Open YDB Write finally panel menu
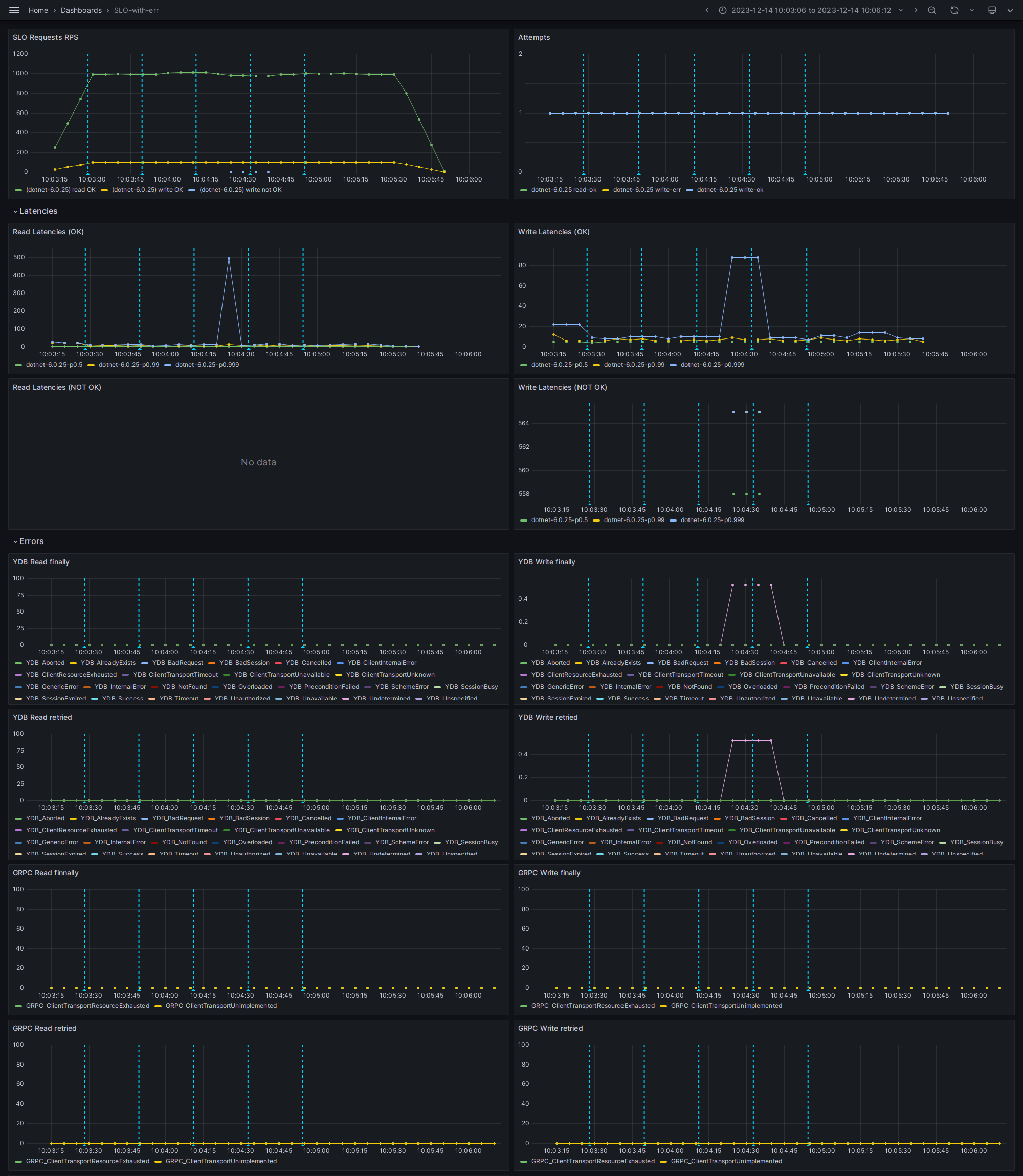1023x1176 pixels. click(x=546, y=562)
